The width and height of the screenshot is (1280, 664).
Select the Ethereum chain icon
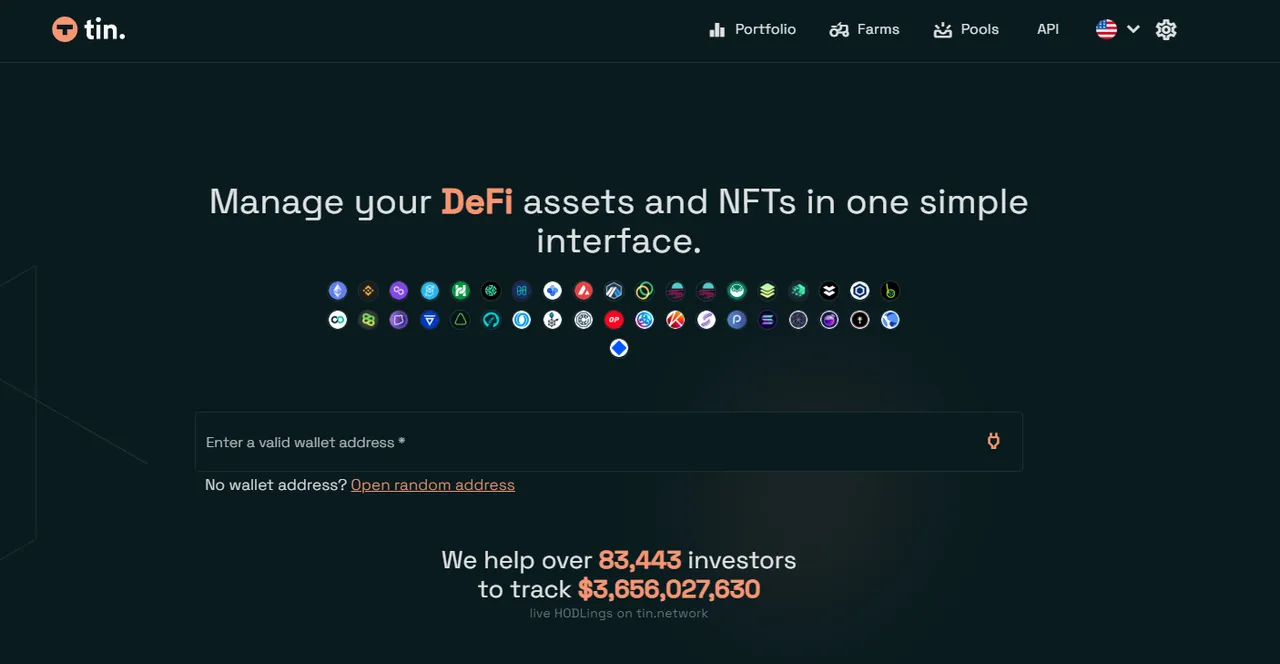click(338, 291)
